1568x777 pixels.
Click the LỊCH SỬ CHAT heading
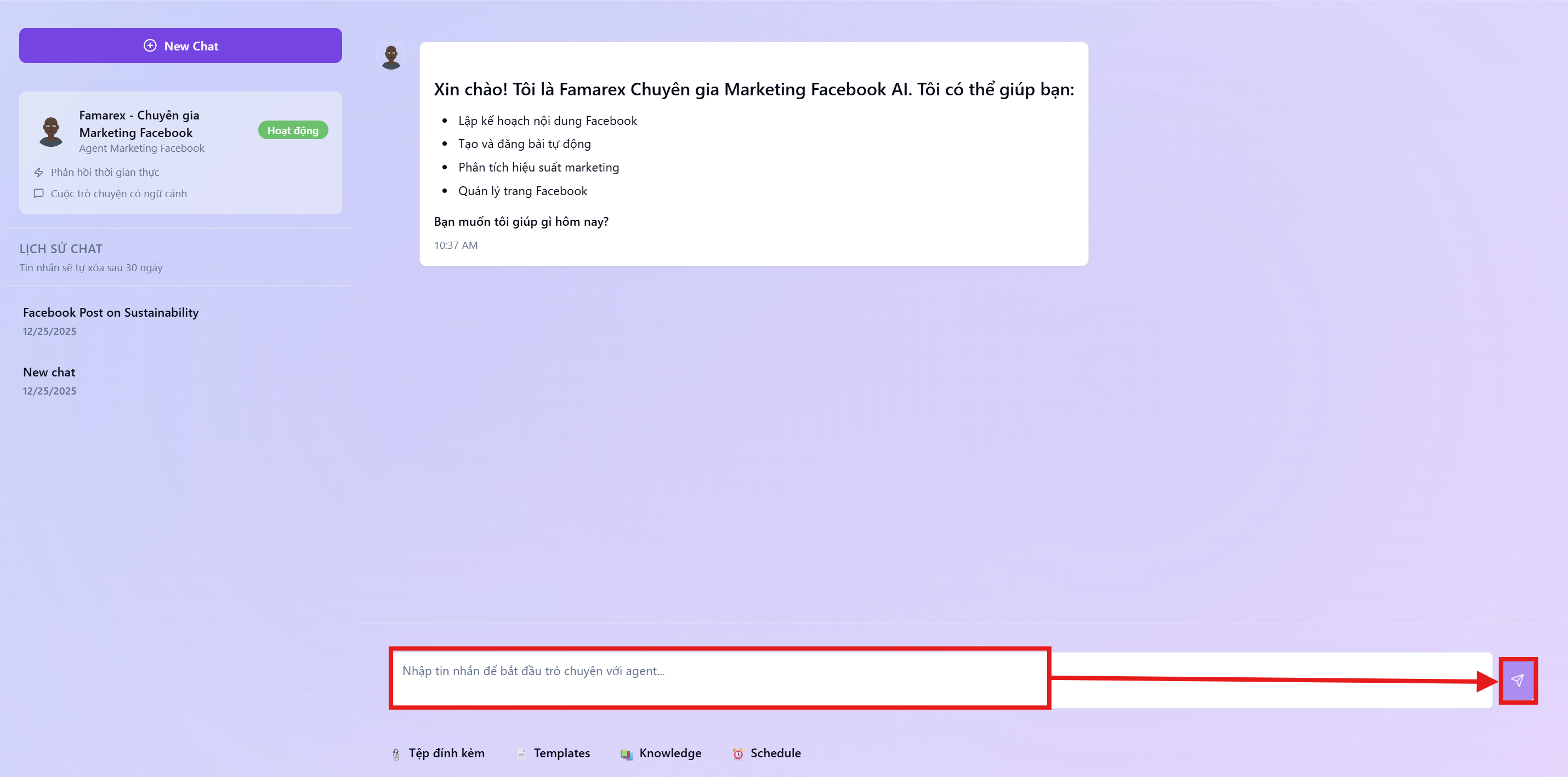tap(61, 249)
